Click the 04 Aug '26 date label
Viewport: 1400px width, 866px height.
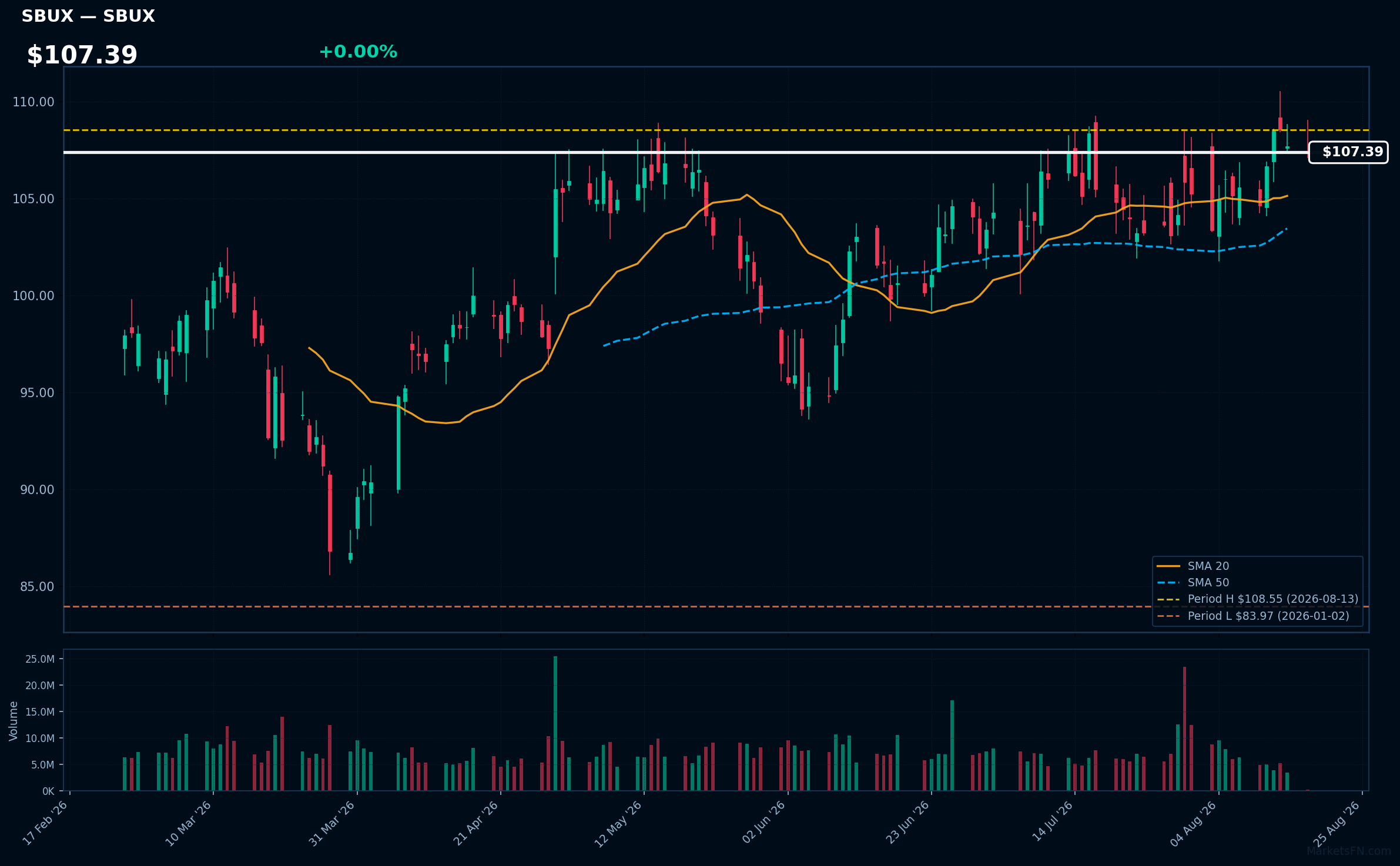(x=1193, y=824)
